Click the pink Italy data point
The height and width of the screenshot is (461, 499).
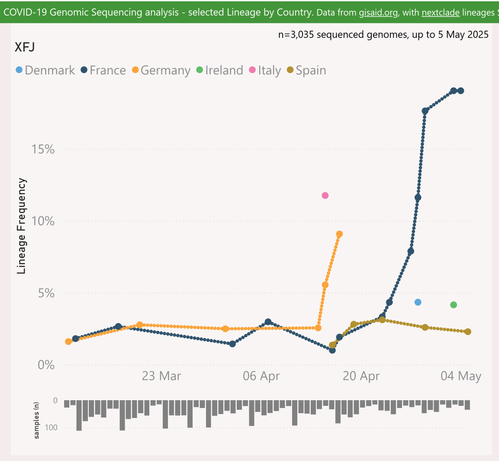tap(325, 195)
